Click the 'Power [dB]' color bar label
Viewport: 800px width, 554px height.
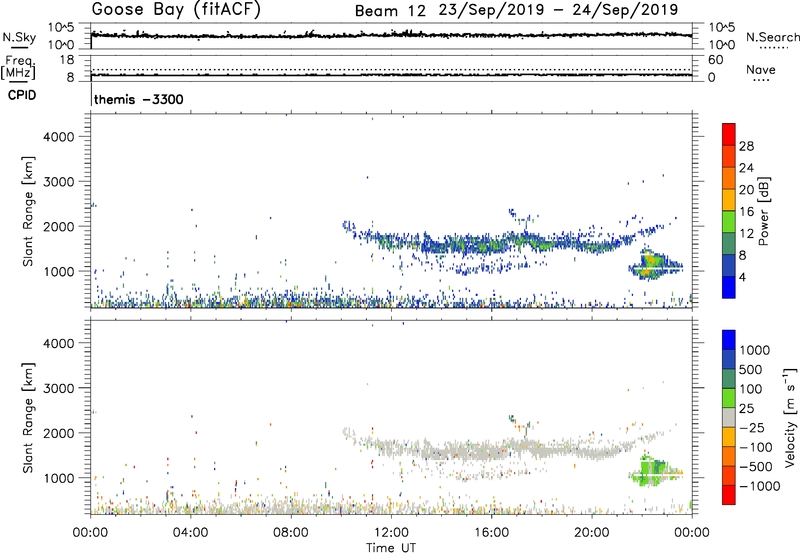(x=763, y=212)
